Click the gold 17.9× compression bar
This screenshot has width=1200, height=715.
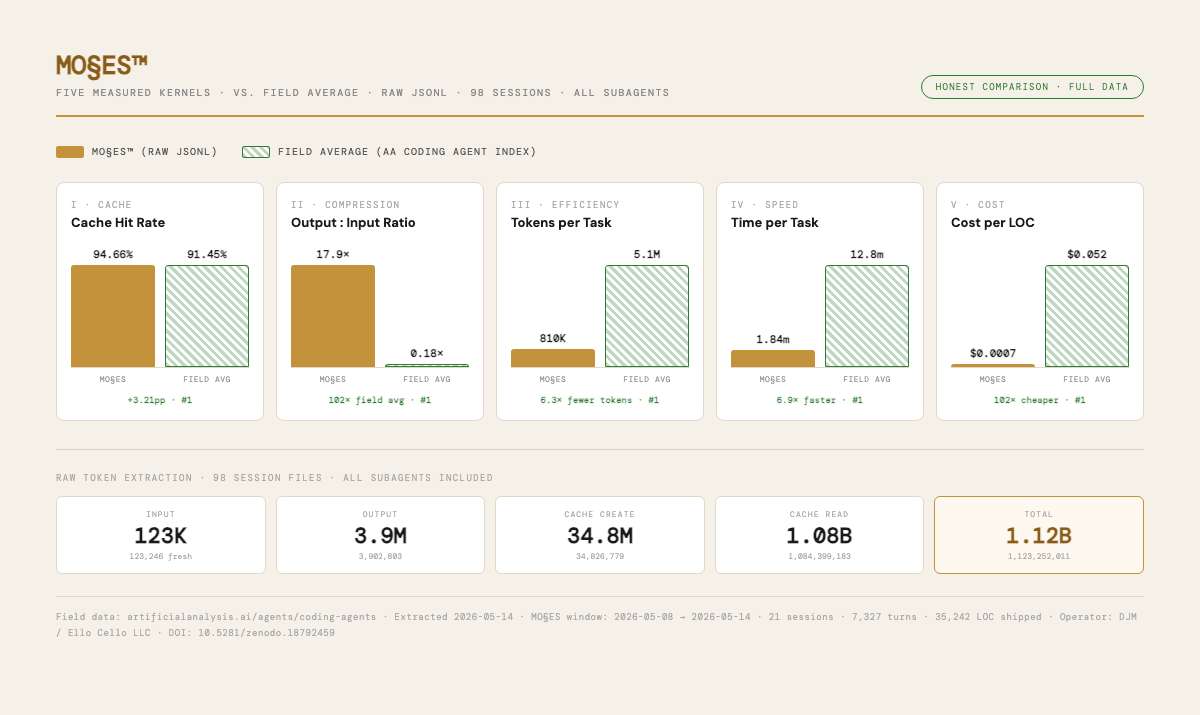(333, 316)
